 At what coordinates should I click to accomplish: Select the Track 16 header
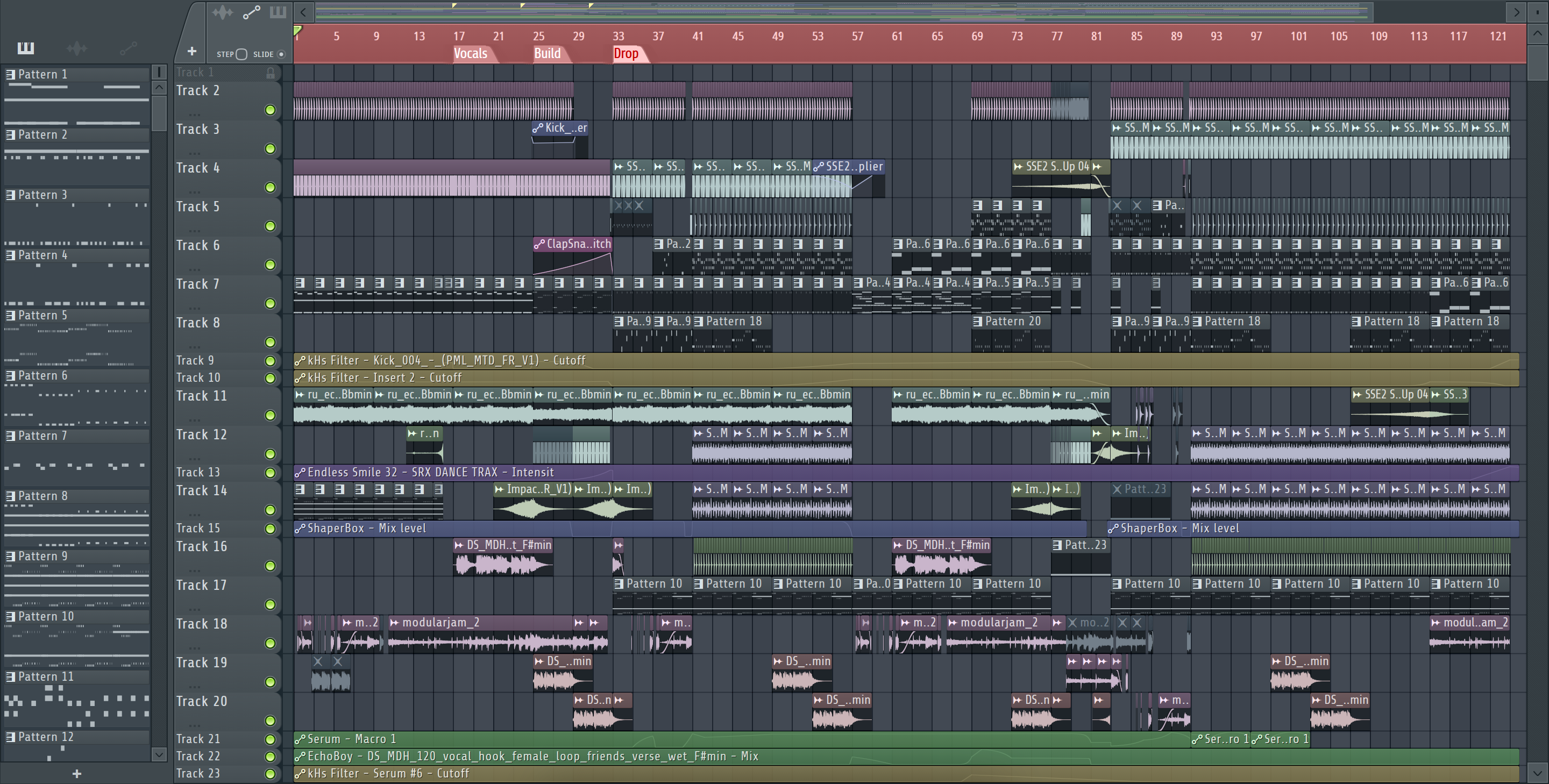(228, 557)
